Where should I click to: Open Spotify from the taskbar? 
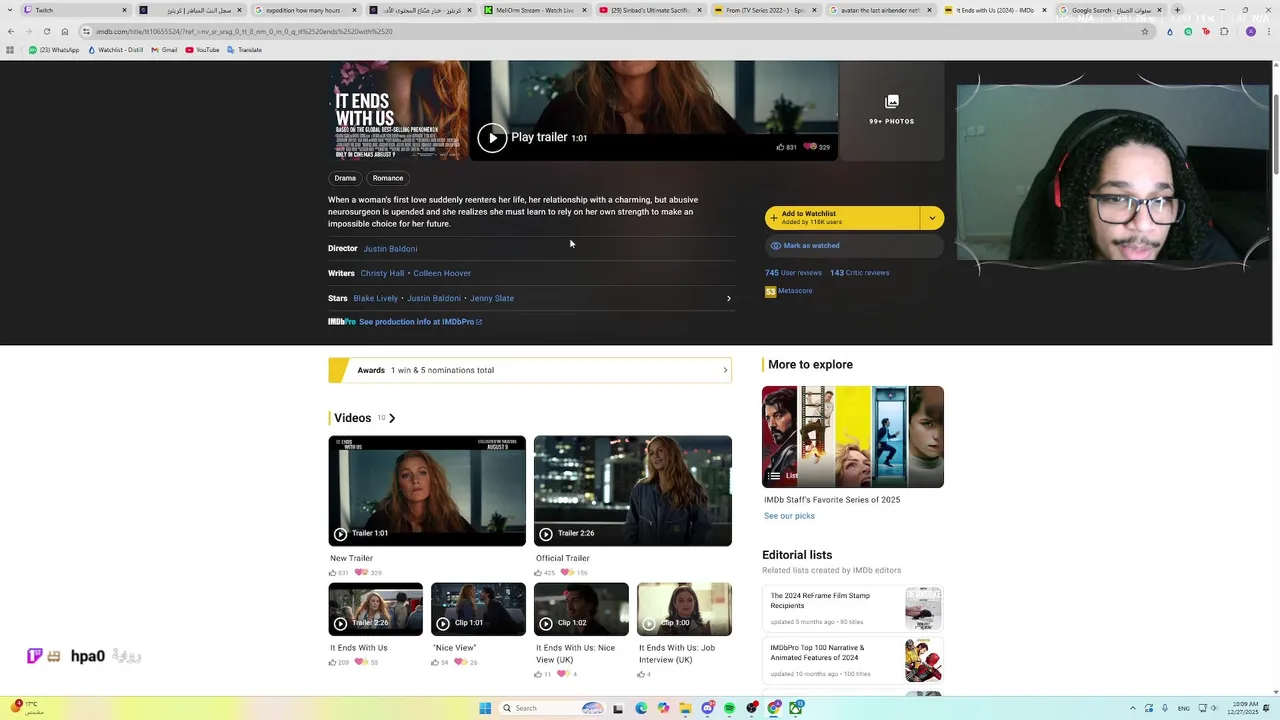tap(729, 708)
